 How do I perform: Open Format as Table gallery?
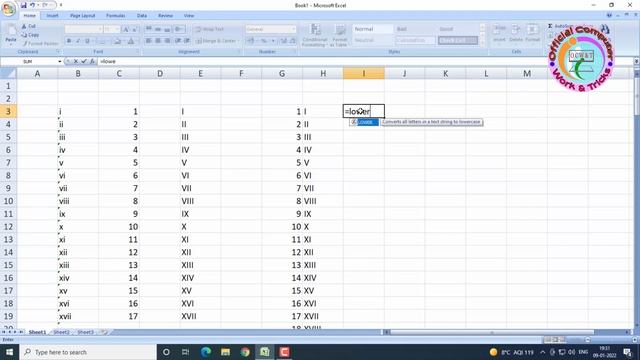[x=339, y=35]
